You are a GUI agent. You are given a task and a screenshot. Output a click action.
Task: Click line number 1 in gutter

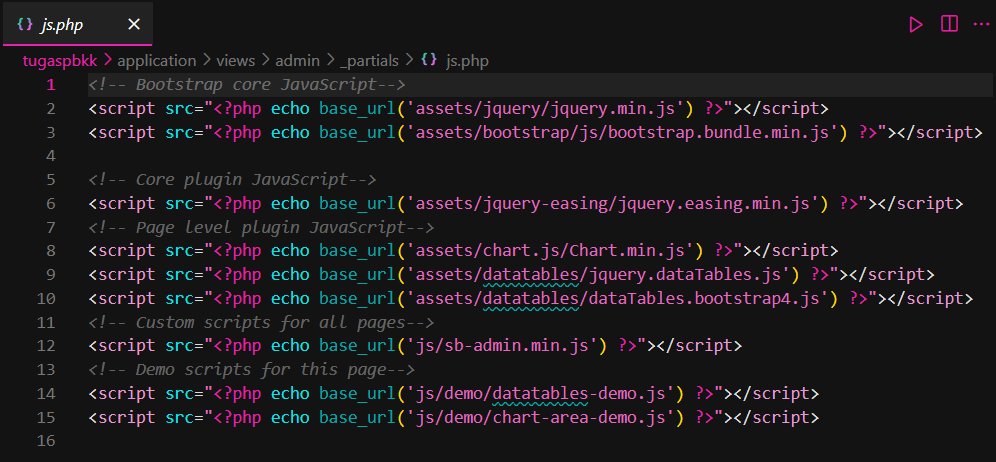point(51,85)
